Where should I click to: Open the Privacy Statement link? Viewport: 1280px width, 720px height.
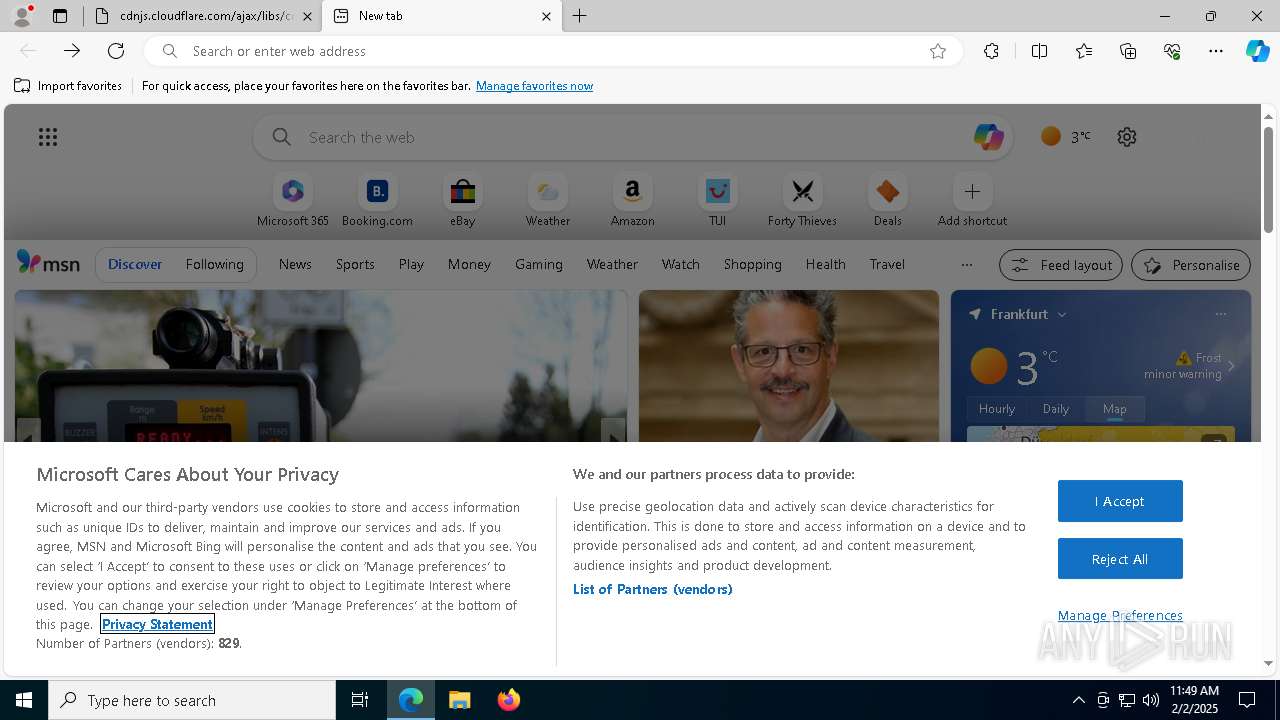point(157,624)
